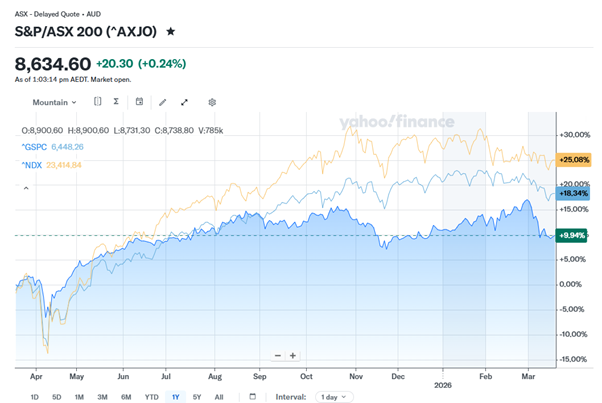Switch range to 1D
Screen dimensions: 602x403
pyautogui.click(x=35, y=397)
